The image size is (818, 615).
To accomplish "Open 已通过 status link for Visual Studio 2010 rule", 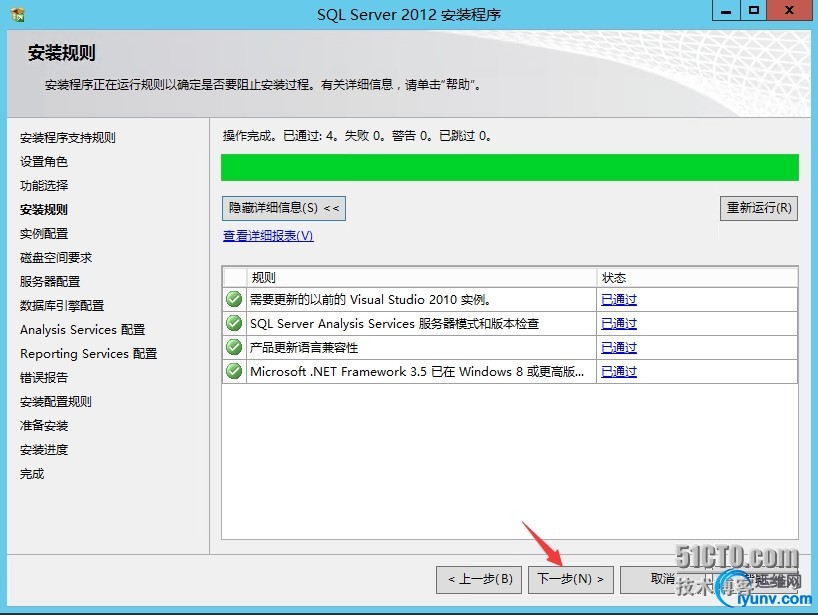I will point(619,299).
